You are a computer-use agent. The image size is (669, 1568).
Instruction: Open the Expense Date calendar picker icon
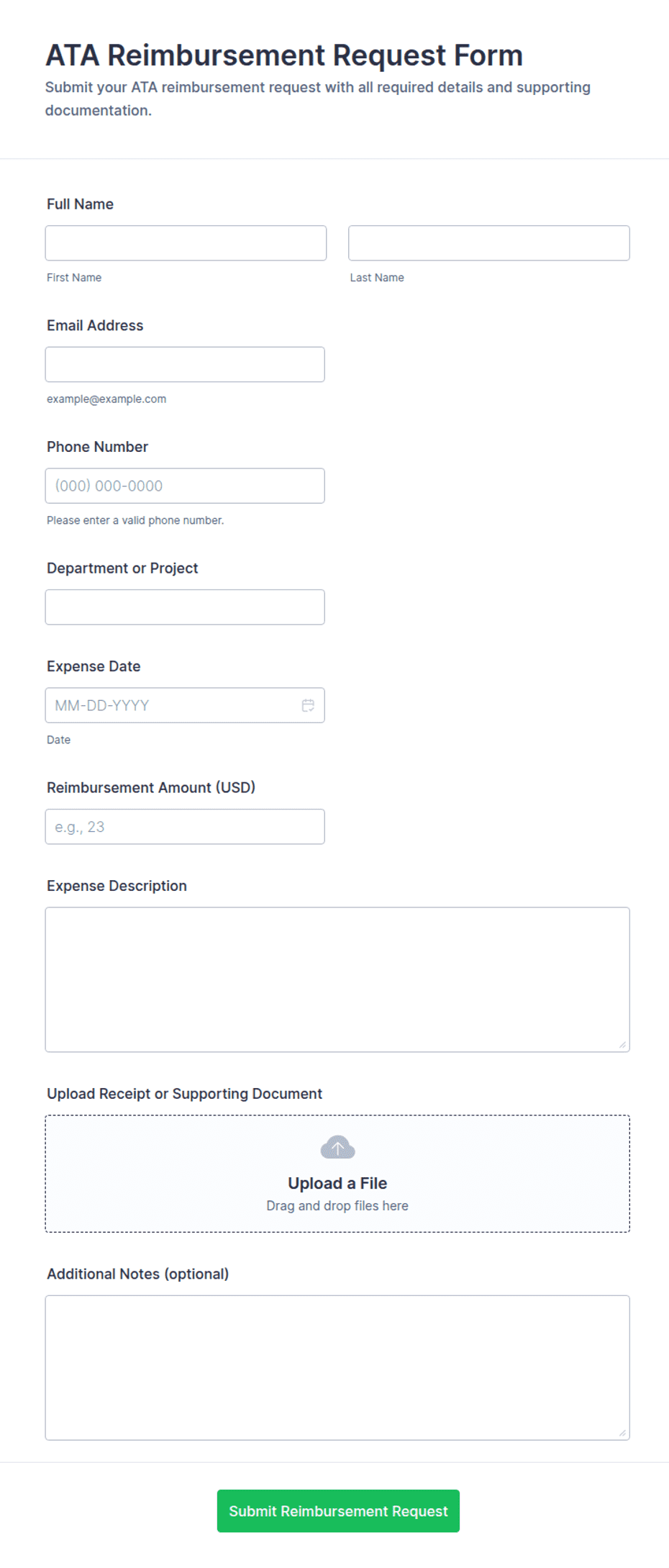tap(308, 705)
